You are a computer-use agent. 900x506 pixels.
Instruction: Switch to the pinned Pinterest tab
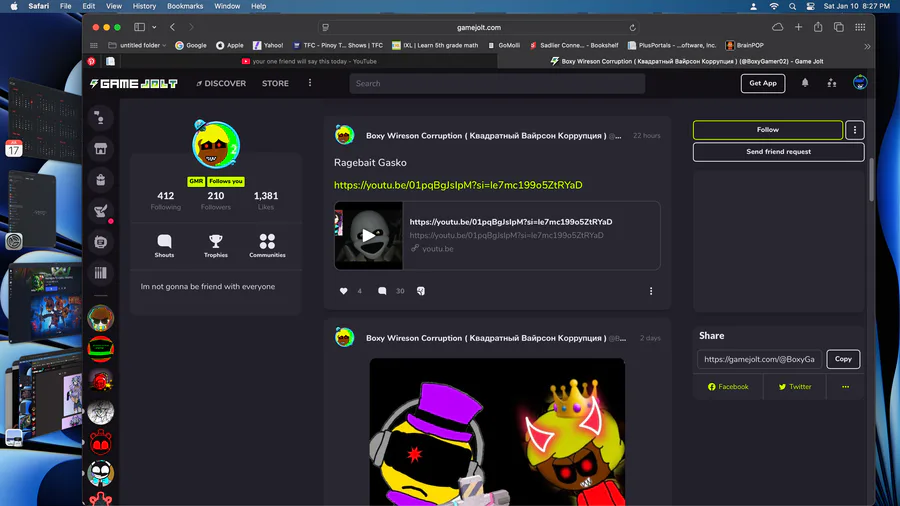coord(91,61)
